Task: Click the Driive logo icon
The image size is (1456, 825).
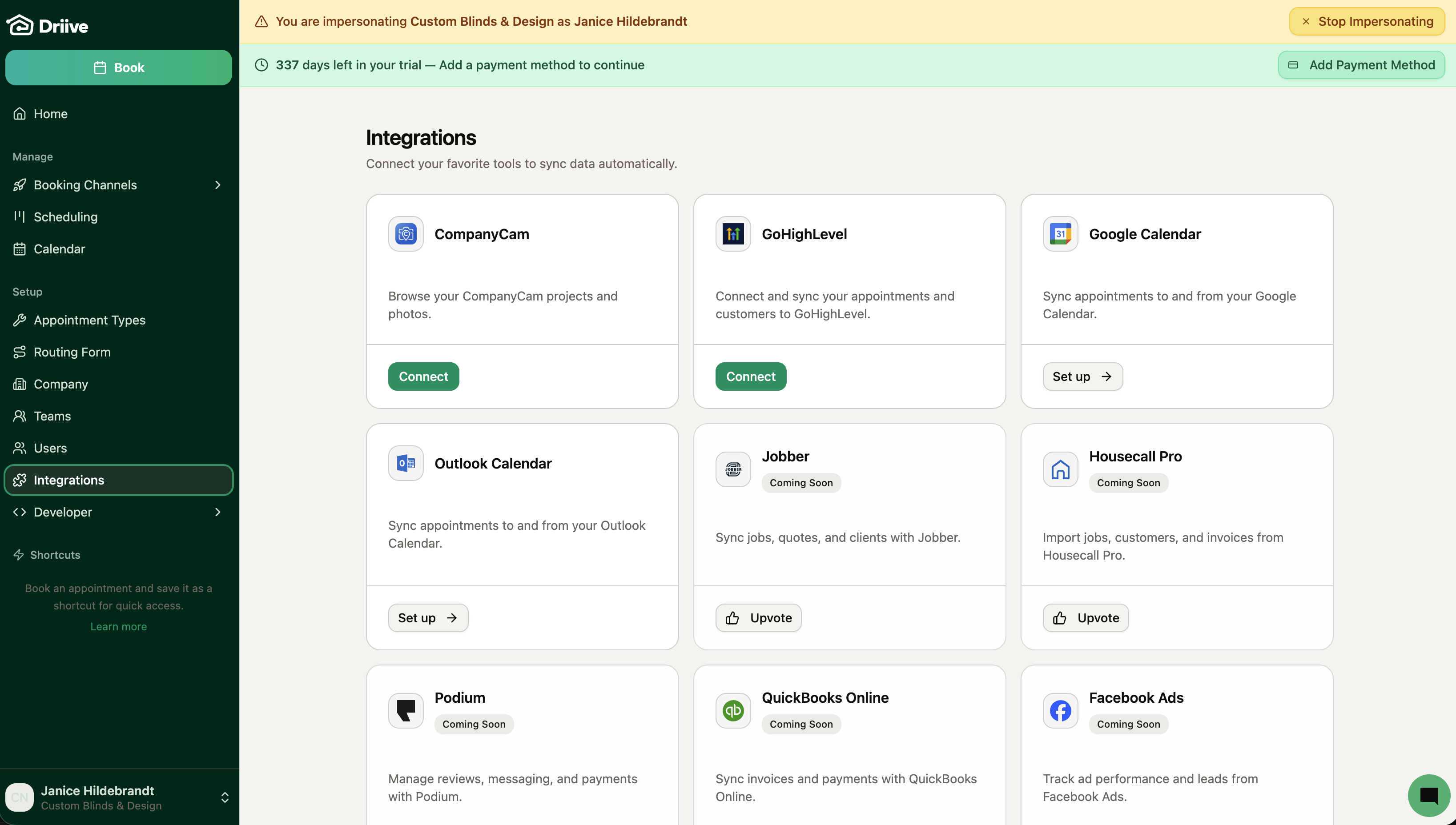Action: [20, 25]
